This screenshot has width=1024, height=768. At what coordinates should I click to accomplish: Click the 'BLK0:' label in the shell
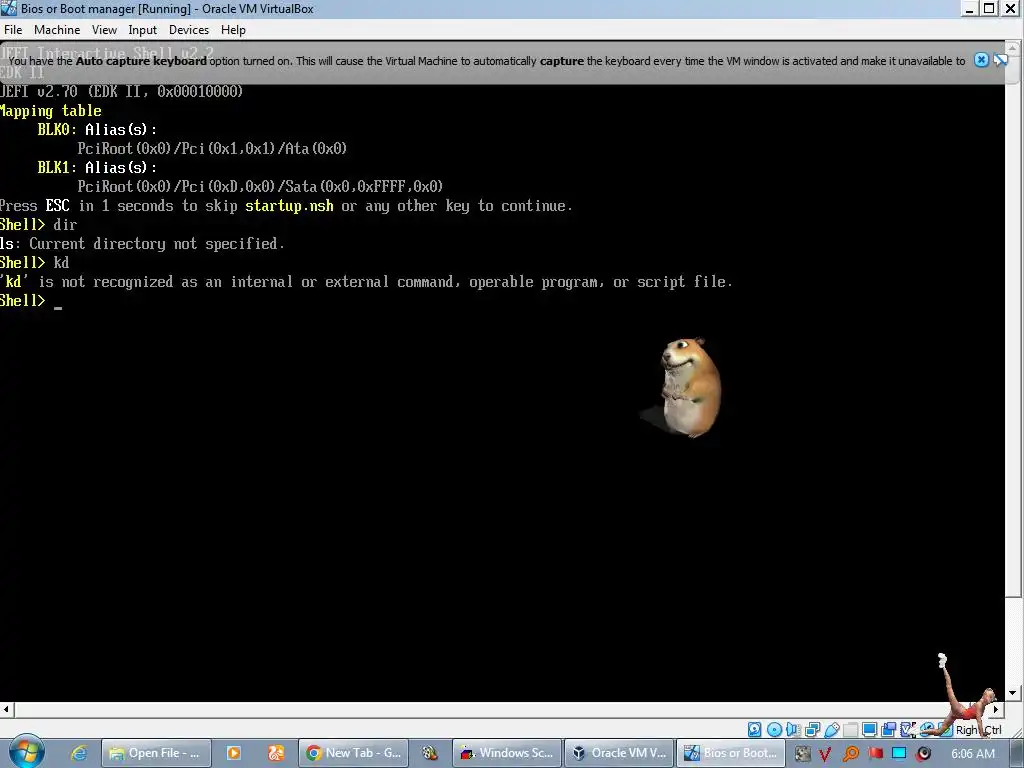(x=57, y=129)
